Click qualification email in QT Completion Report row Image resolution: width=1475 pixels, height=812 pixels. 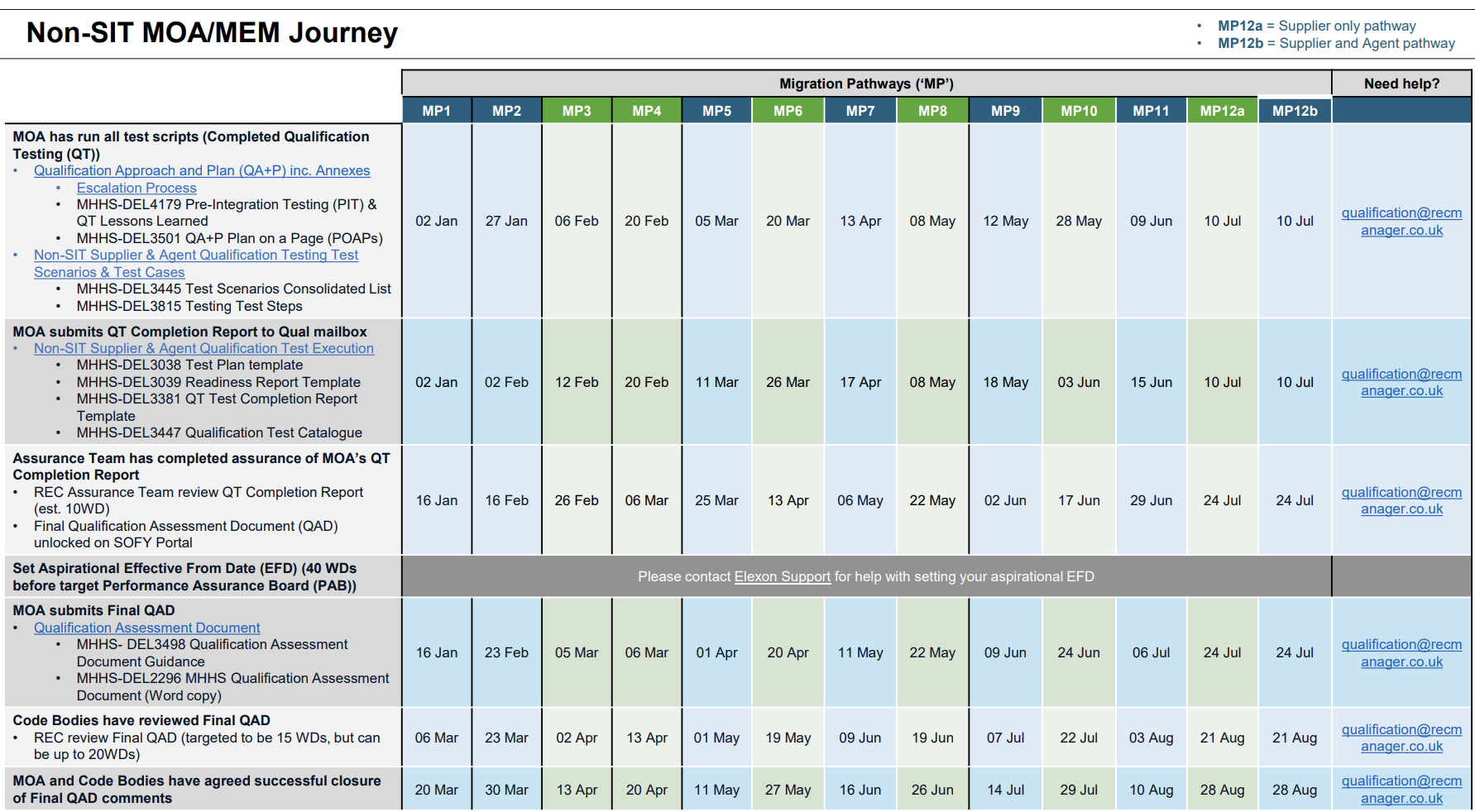pyautogui.click(x=1401, y=382)
